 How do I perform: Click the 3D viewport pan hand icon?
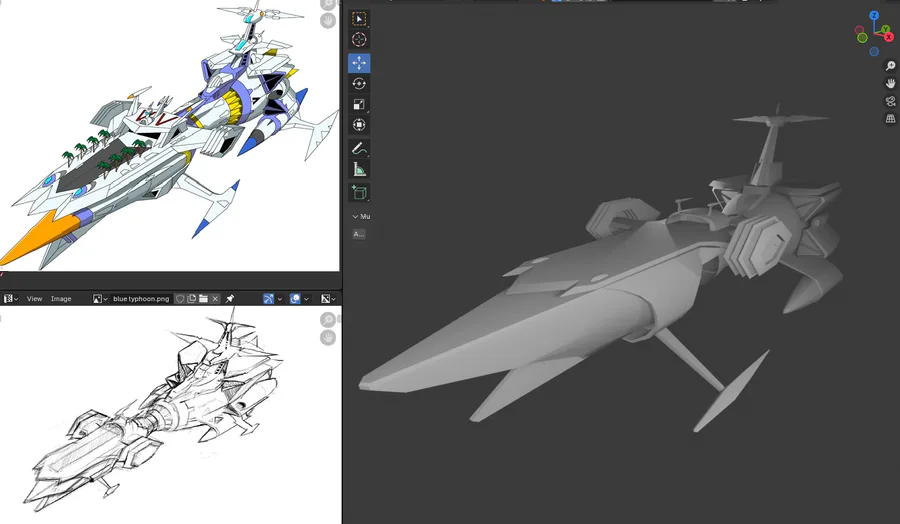(x=890, y=84)
